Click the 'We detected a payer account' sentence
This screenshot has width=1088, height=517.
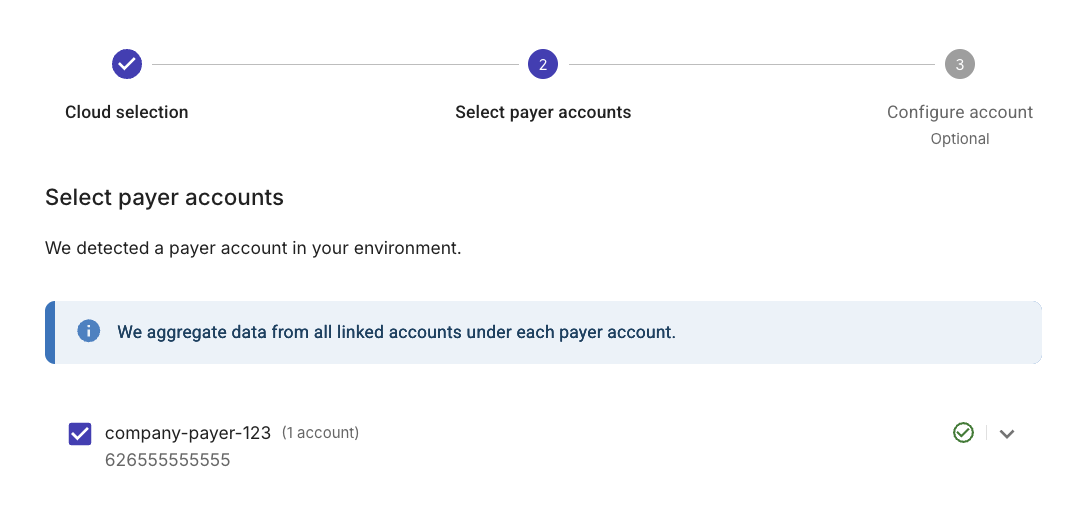coord(253,248)
